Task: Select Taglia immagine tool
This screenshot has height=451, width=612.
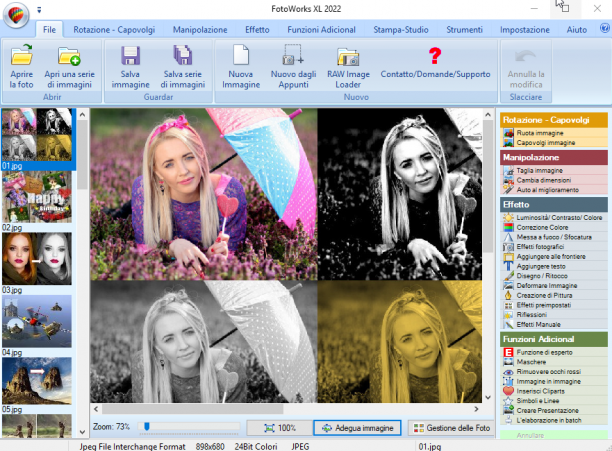Action: pos(554,170)
